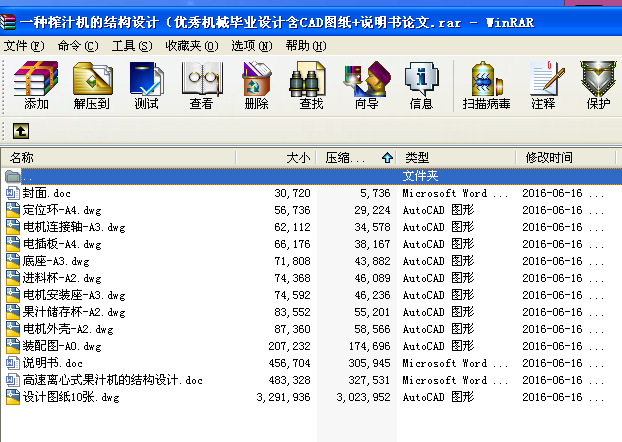Click the sort arrow on 压缩 column
The height and width of the screenshot is (442, 622).
click(387, 158)
